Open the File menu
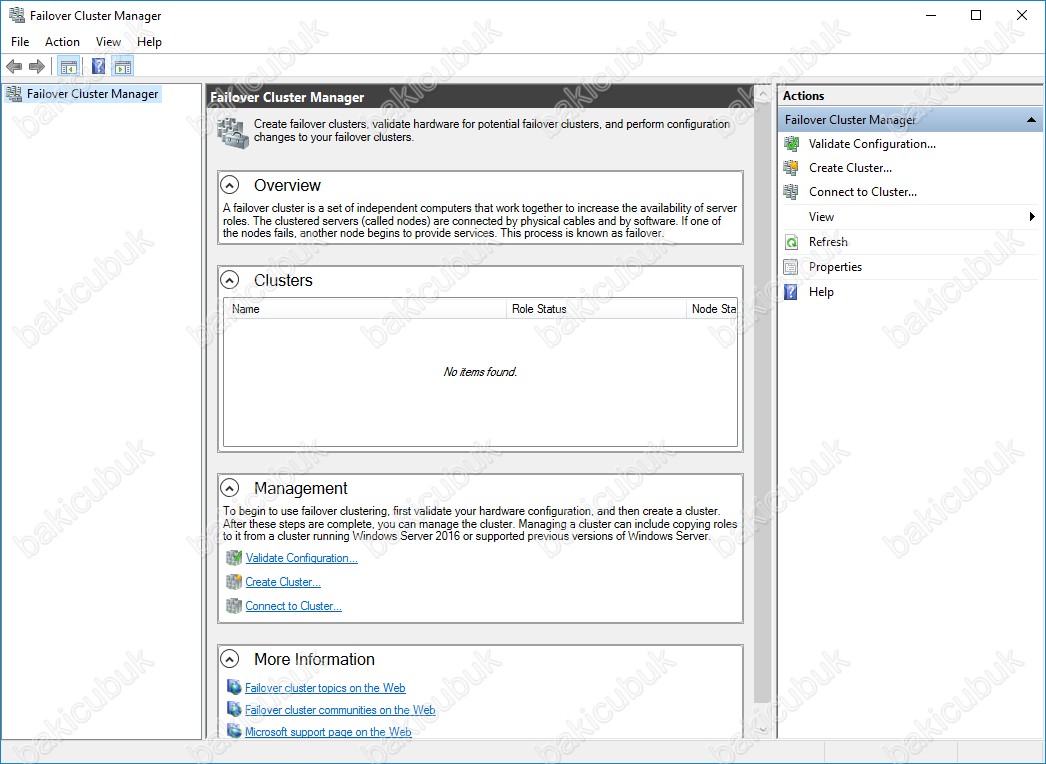 click(20, 42)
